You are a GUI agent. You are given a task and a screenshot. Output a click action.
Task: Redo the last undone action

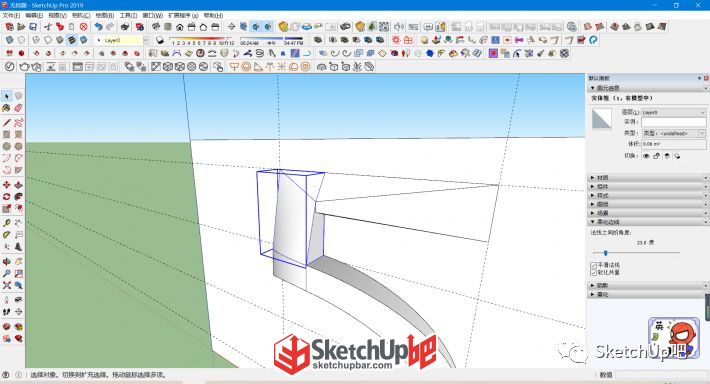coord(110,27)
